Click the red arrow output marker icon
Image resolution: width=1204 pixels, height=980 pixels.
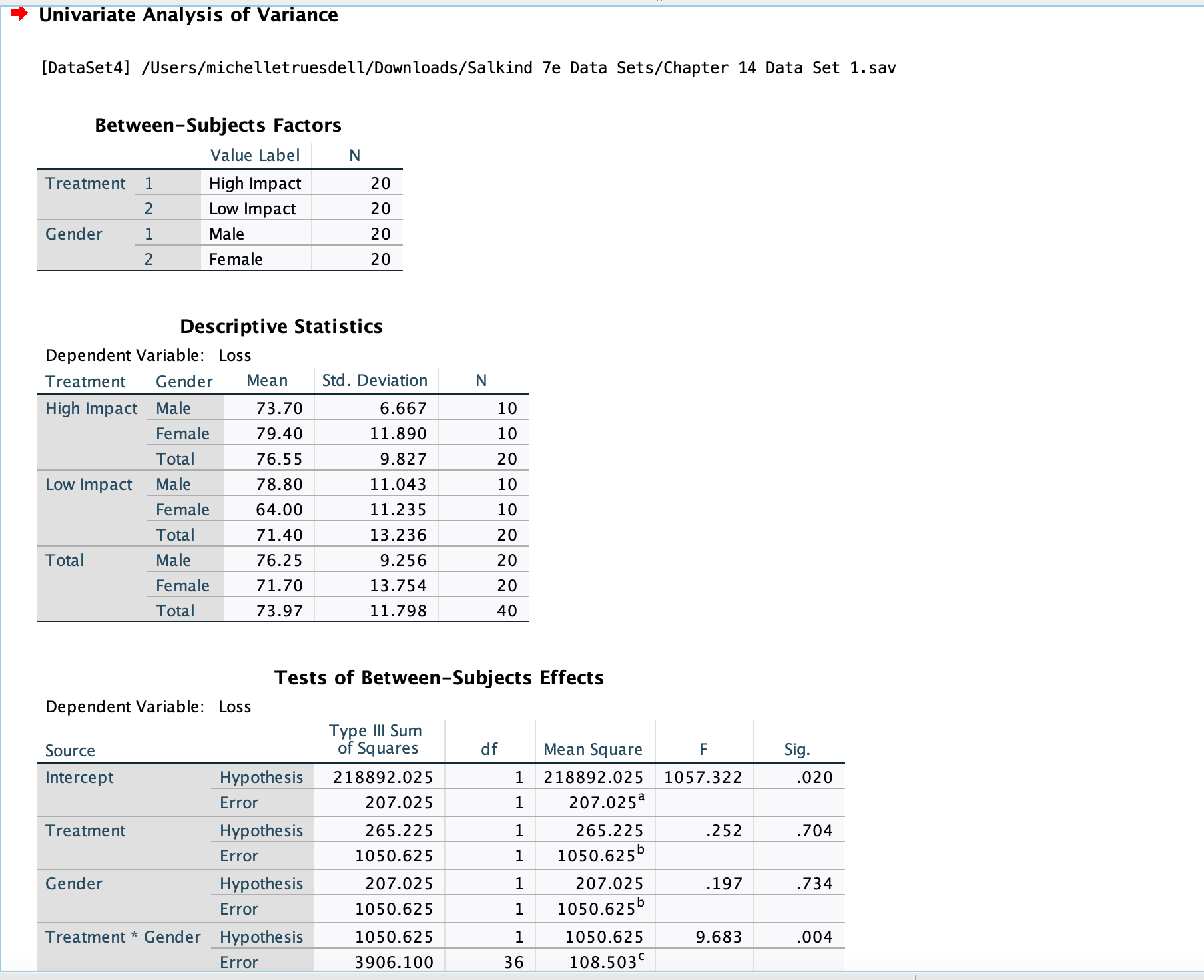[x=19, y=13]
